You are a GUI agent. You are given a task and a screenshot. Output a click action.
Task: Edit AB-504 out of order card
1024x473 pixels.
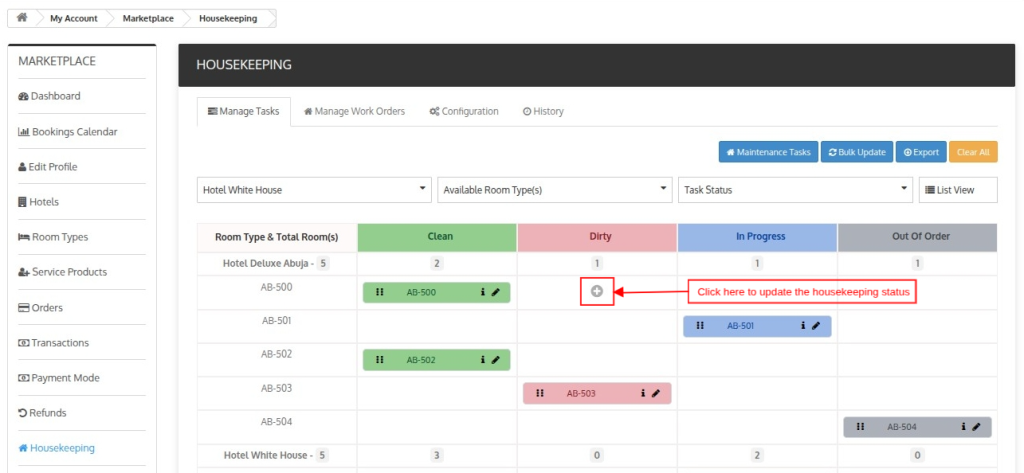[976, 427]
